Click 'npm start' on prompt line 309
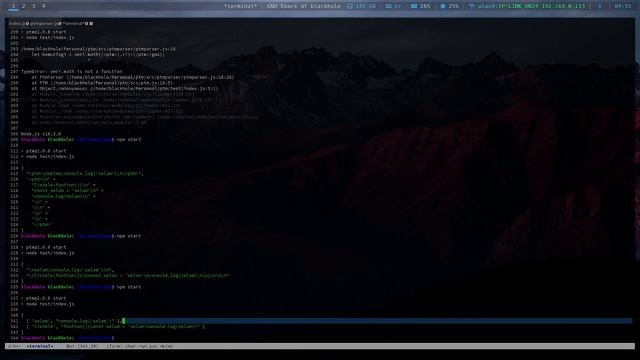The image size is (640, 360). (x=129, y=140)
